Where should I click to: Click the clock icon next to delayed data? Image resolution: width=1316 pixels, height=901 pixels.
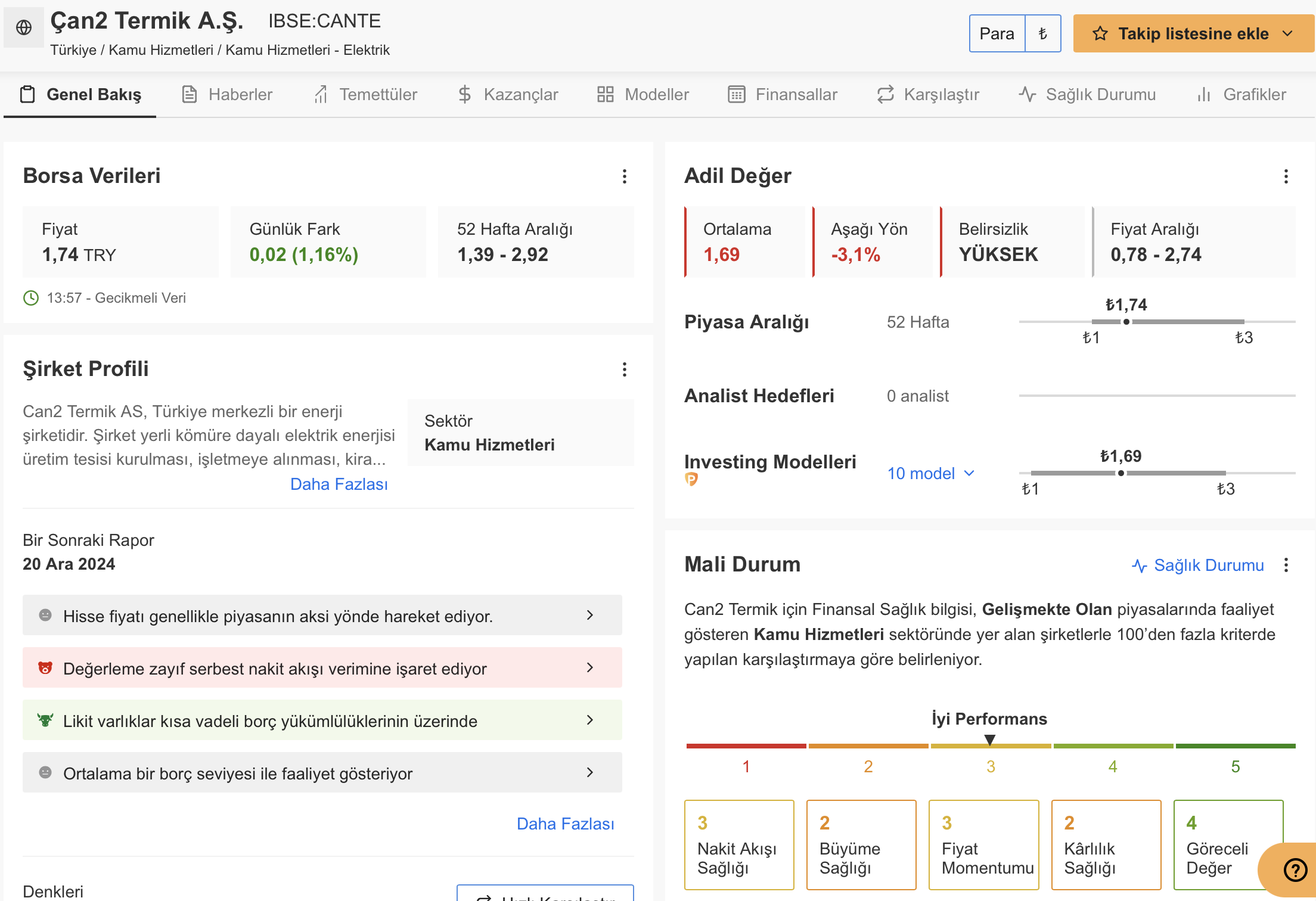coord(31,298)
